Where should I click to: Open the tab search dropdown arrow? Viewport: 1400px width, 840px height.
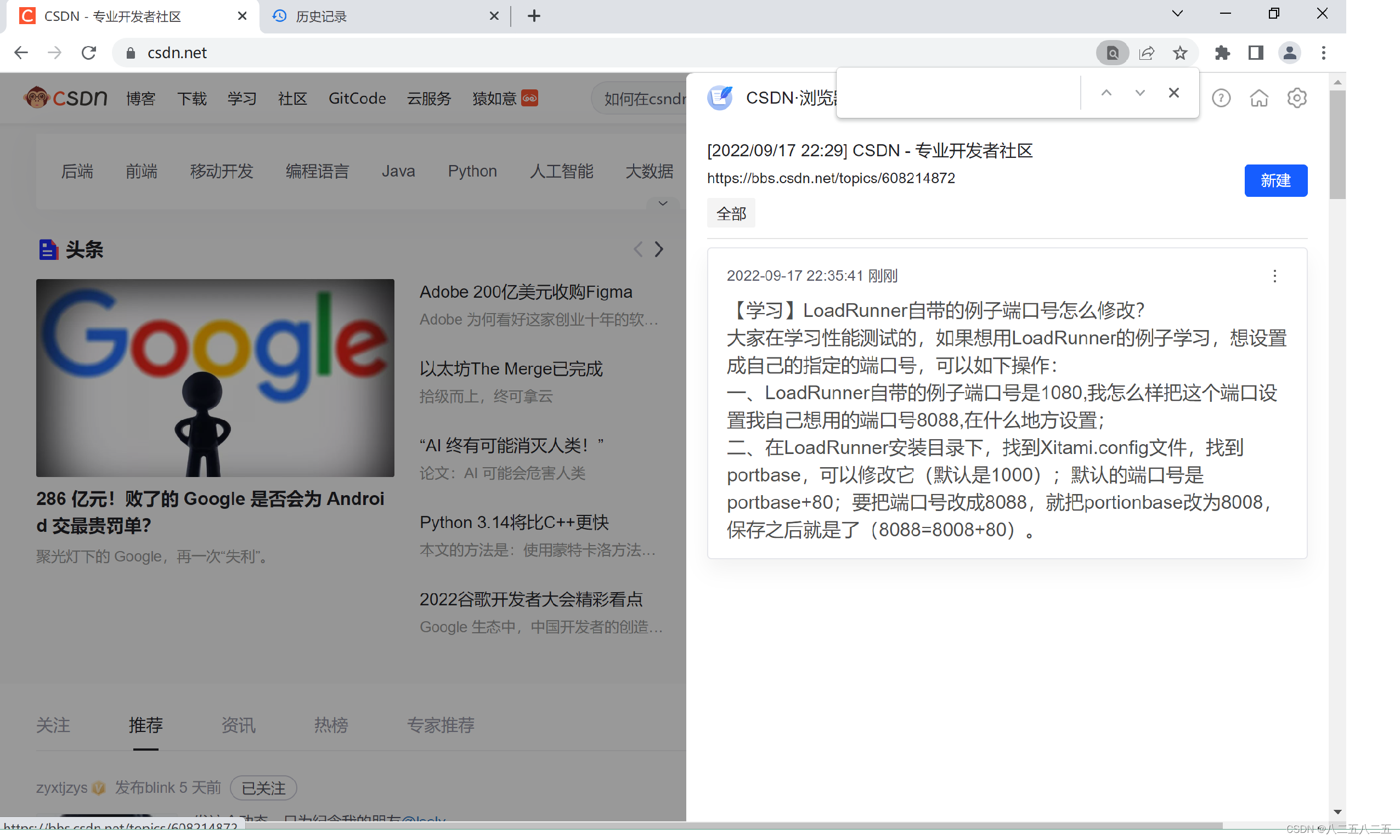[1177, 14]
